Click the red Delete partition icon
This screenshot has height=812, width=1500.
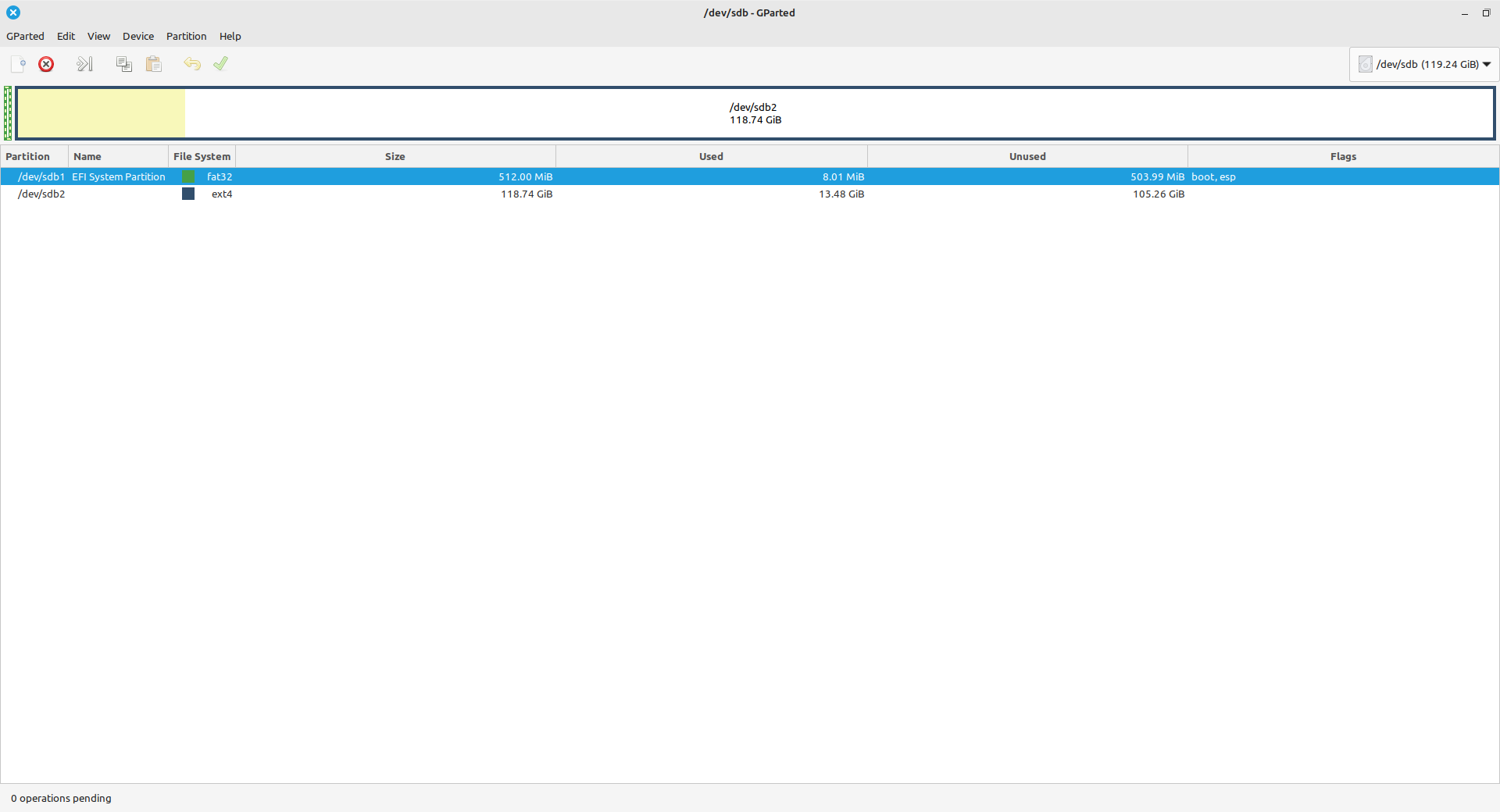[46, 64]
